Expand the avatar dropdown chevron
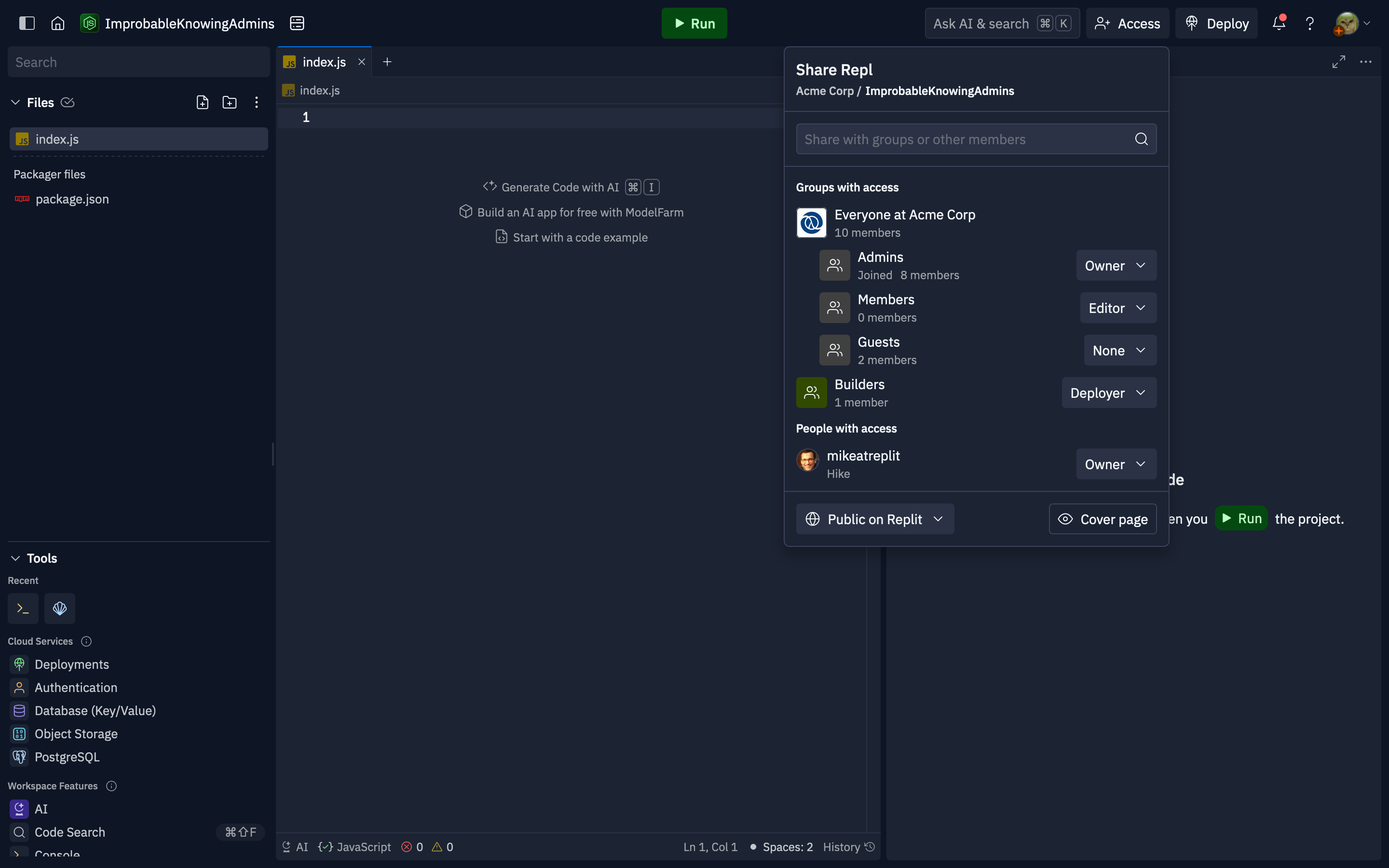Image resolution: width=1389 pixels, height=868 pixels. (x=1367, y=24)
